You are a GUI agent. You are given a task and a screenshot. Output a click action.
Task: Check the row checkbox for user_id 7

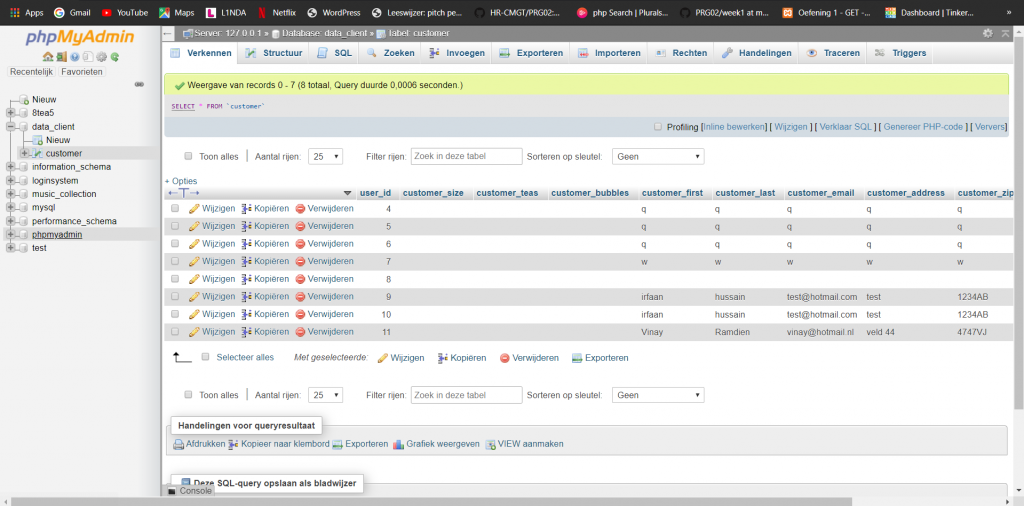click(x=175, y=261)
